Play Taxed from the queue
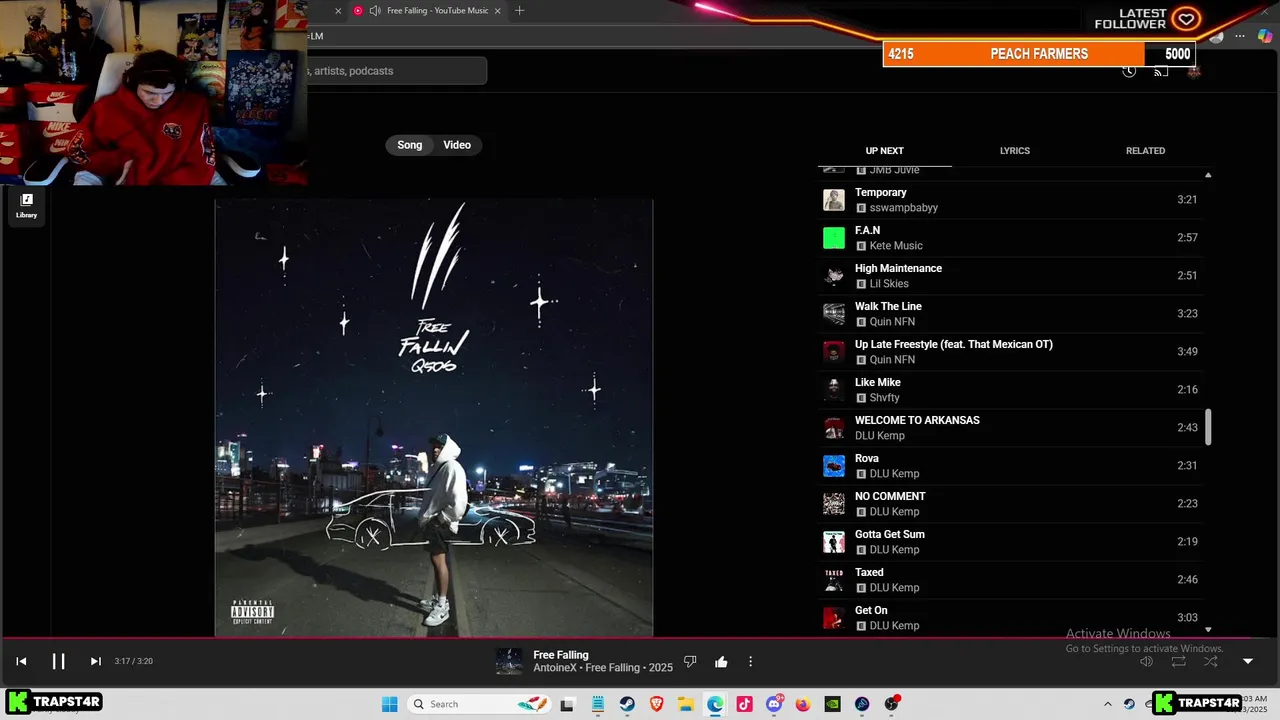 point(1011,580)
